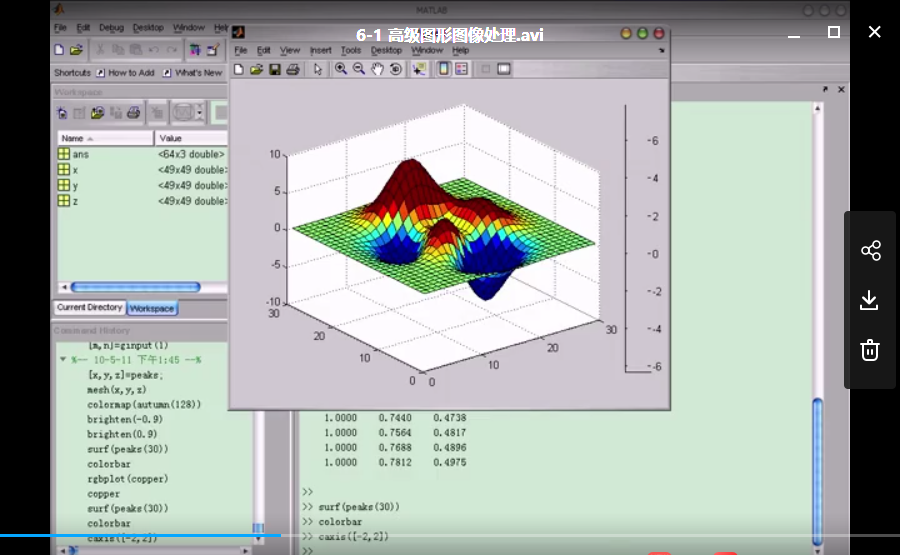Click the Data Cursor tool icon
Viewport: 900px width, 555px height.
point(419,69)
